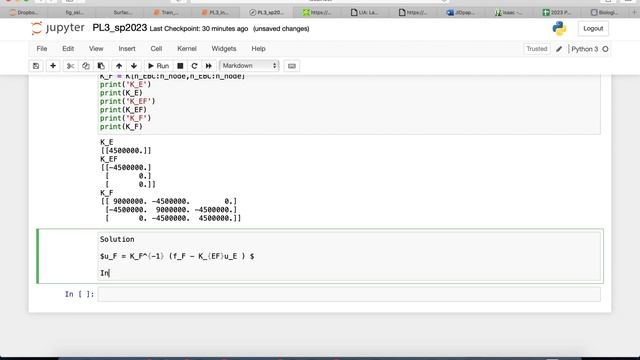Image resolution: width=640 pixels, height=360 pixels.
Task: Switch to the Biologi browser tab
Action: [x=604, y=13]
